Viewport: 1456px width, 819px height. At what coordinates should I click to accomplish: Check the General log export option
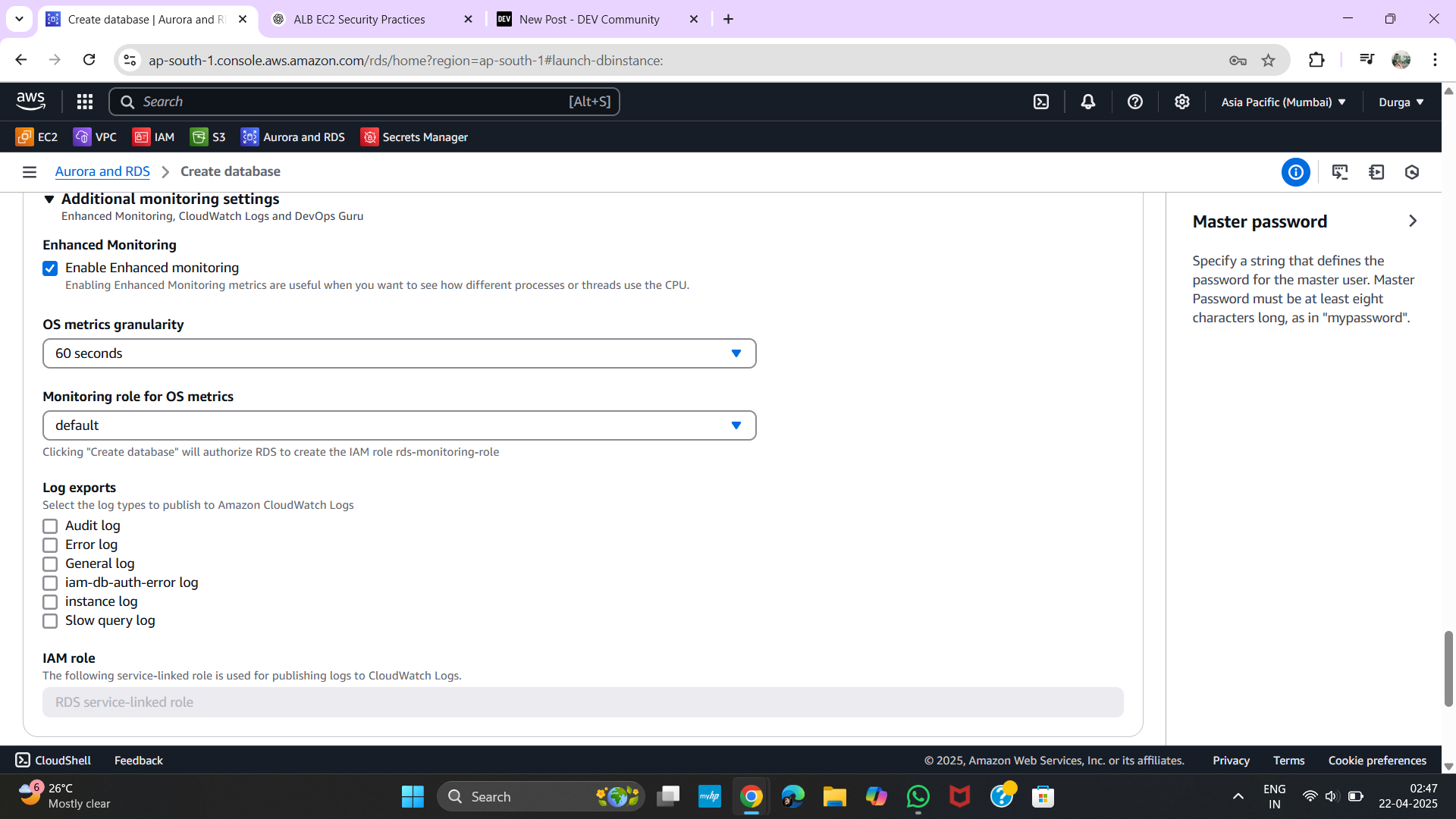tap(50, 564)
